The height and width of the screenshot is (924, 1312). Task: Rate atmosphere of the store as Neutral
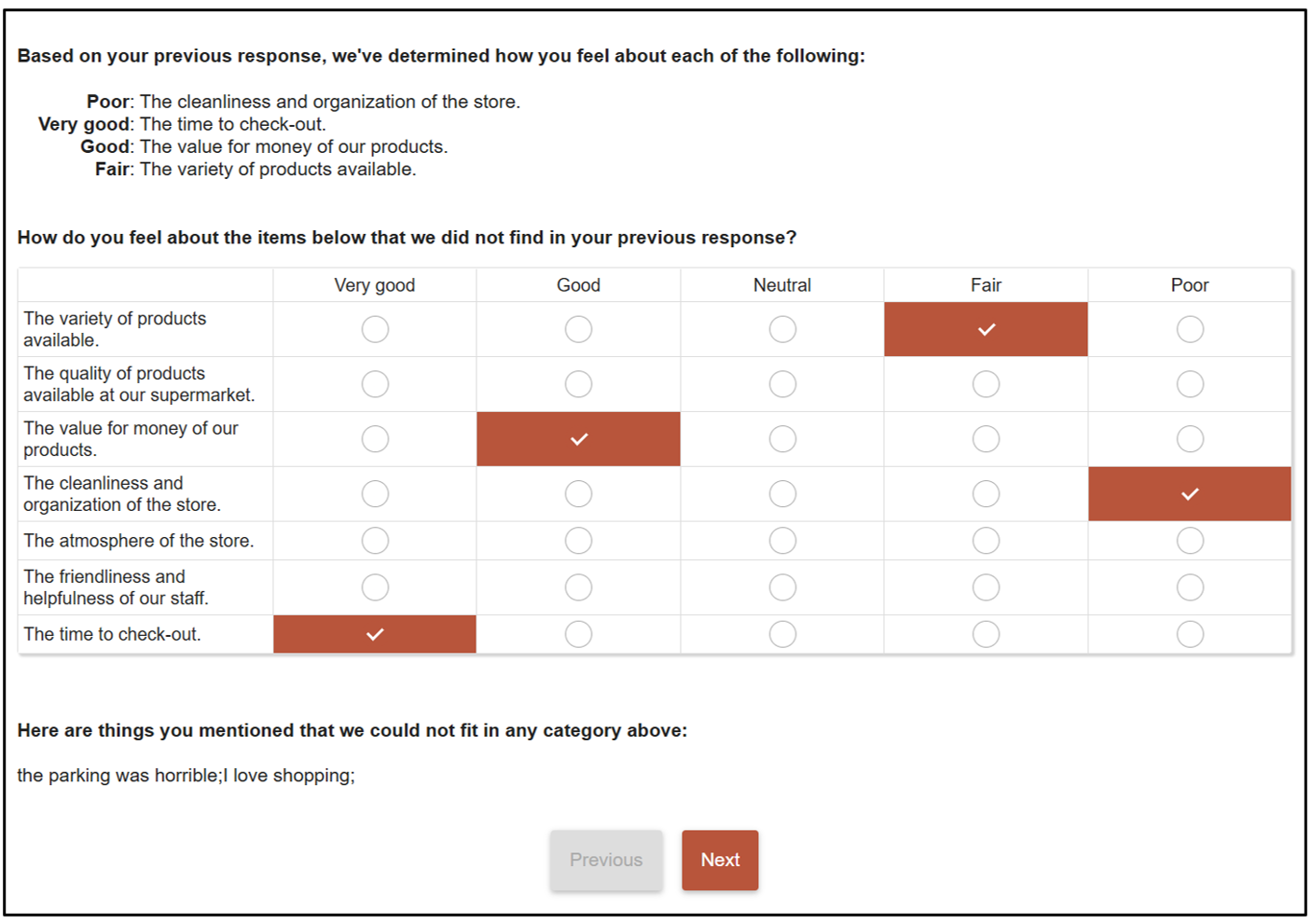point(782,541)
